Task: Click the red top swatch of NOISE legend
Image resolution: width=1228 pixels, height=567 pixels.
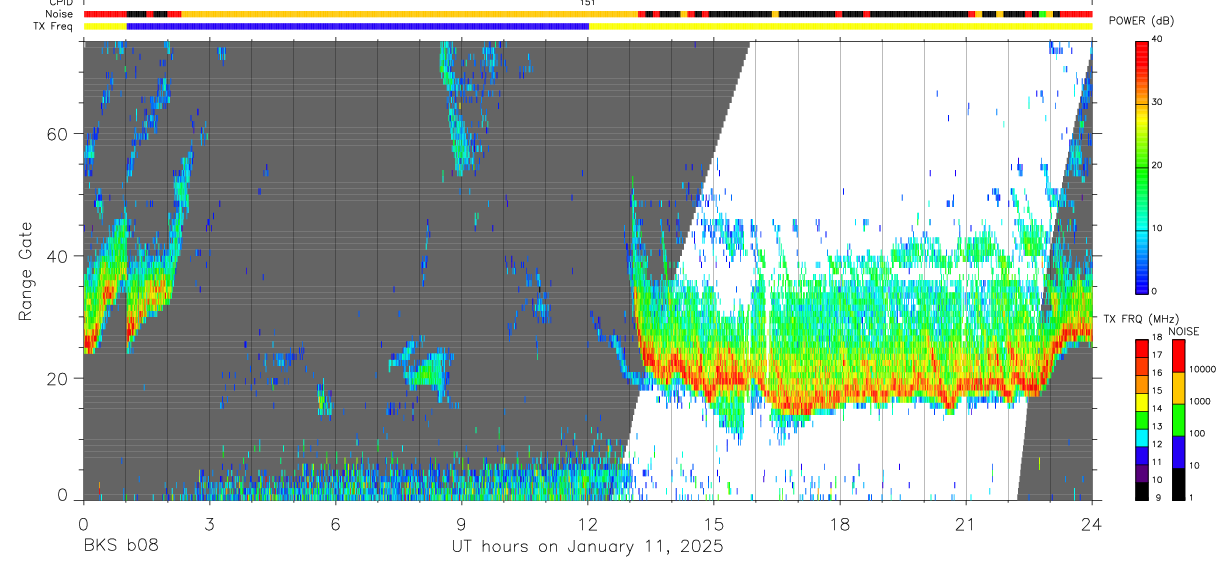Action: click(1178, 355)
